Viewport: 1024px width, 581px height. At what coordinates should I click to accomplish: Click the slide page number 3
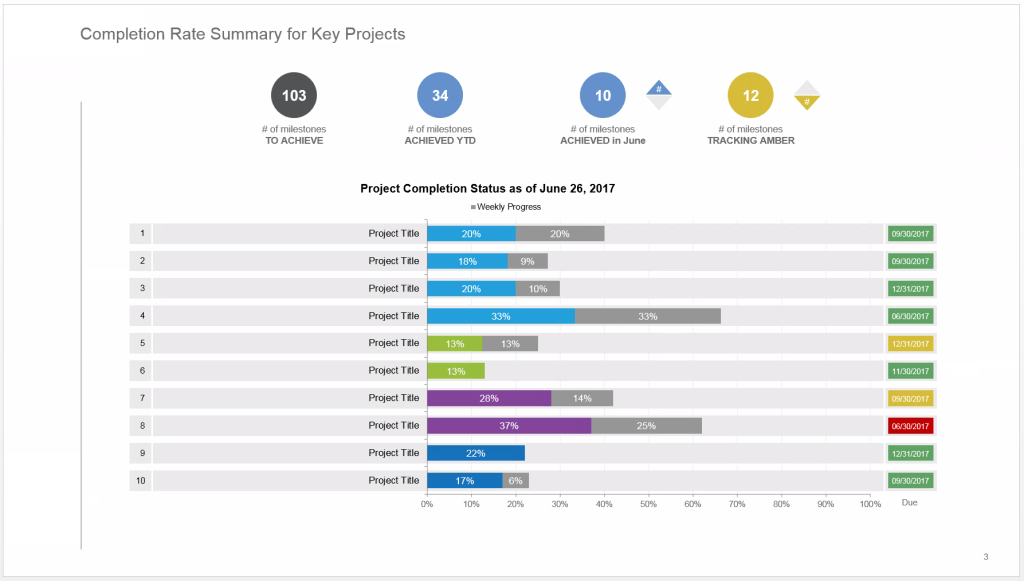point(985,557)
